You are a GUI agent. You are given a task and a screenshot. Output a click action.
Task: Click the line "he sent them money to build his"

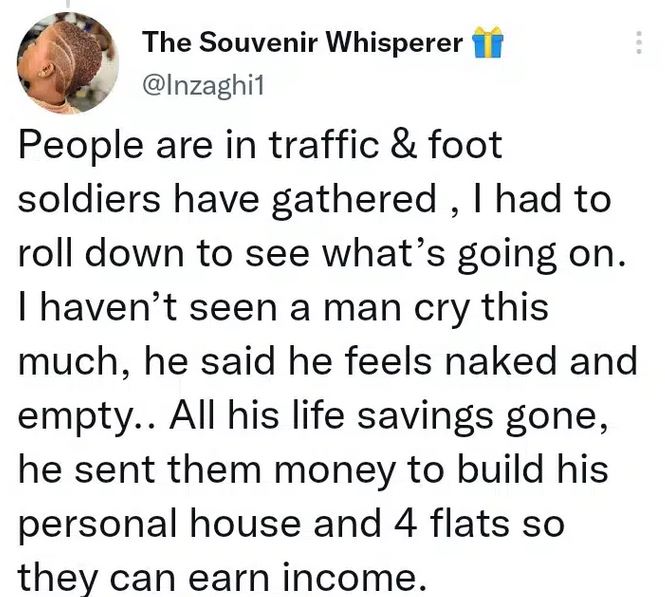coord(311,461)
